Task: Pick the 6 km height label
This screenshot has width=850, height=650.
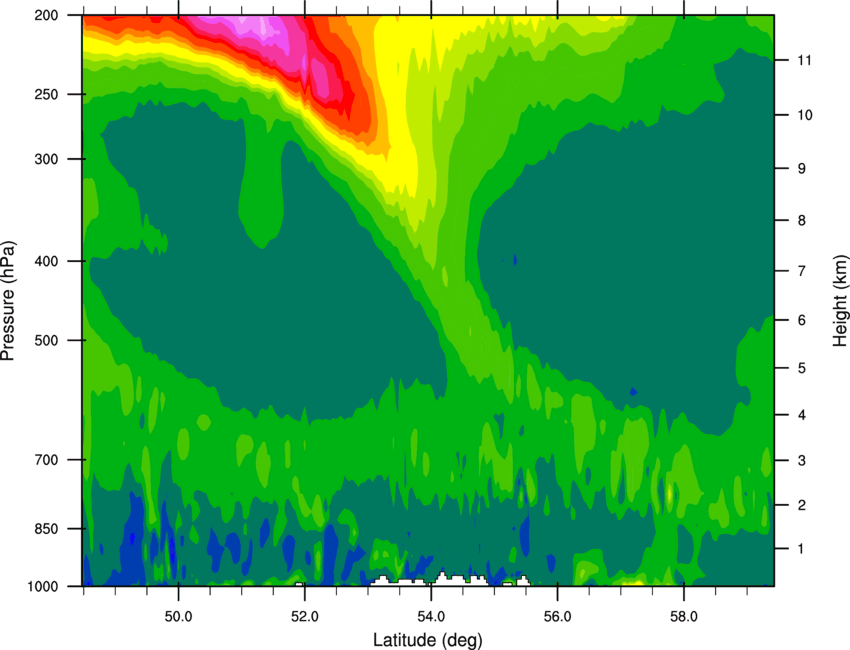Action: pos(802,320)
